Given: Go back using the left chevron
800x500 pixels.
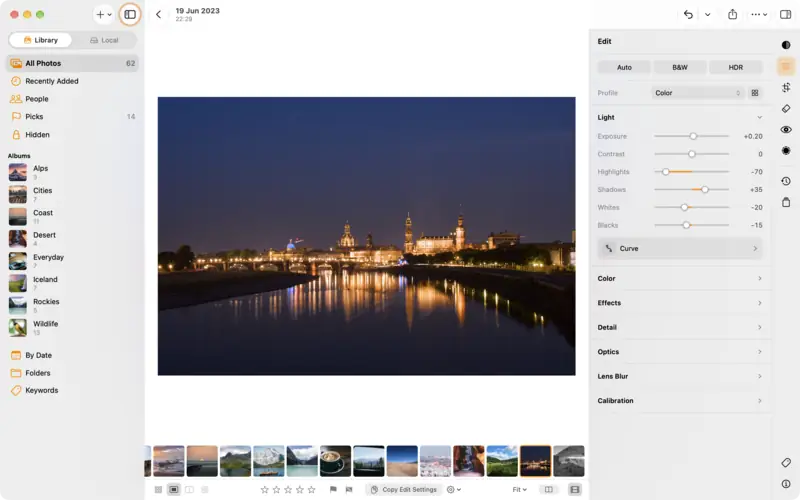Looking at the screenshot, I should tap(158, 14).
